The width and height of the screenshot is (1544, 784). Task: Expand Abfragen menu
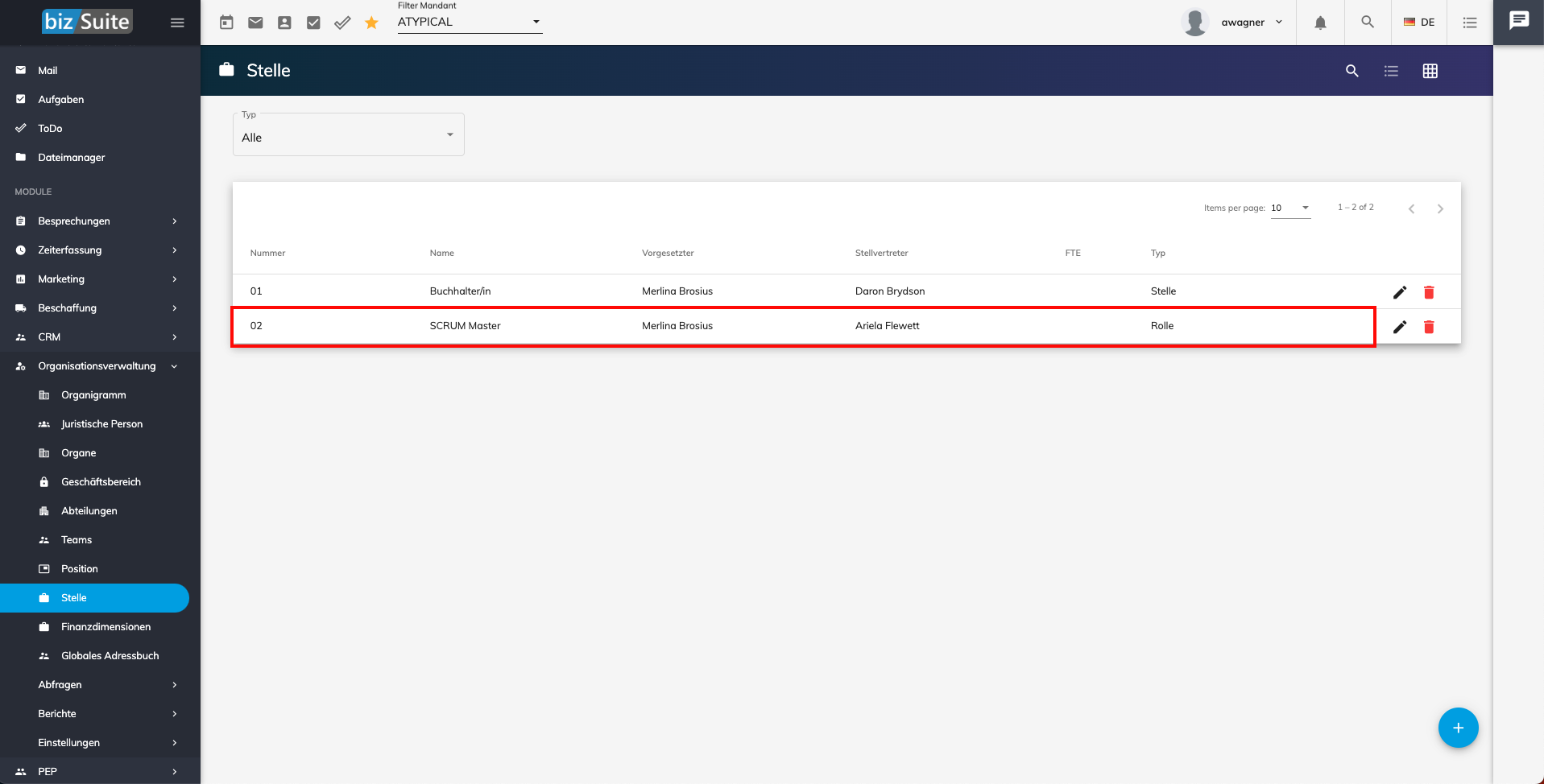click(x=100, y=685)
